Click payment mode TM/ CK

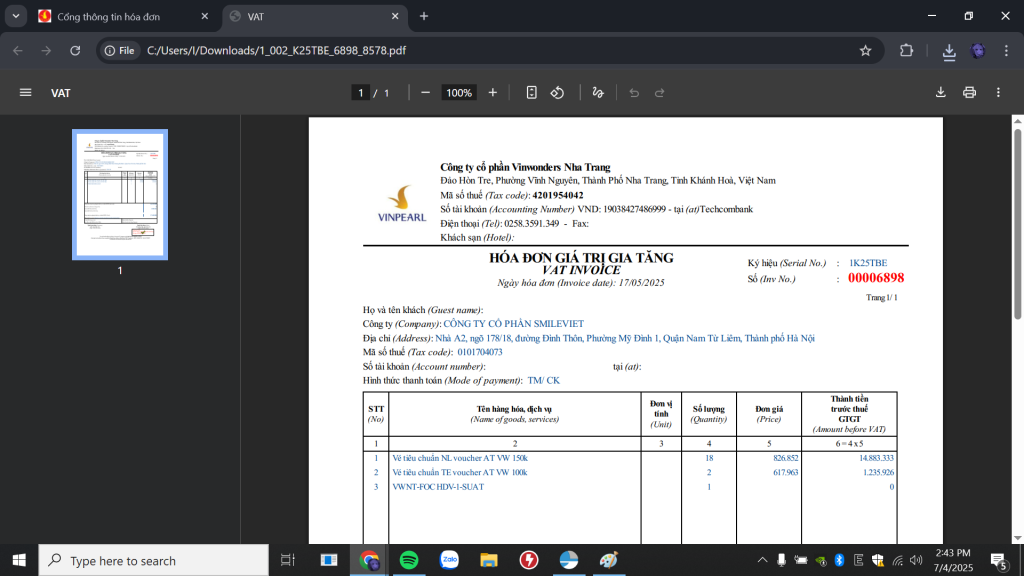(x=543, y=380)
